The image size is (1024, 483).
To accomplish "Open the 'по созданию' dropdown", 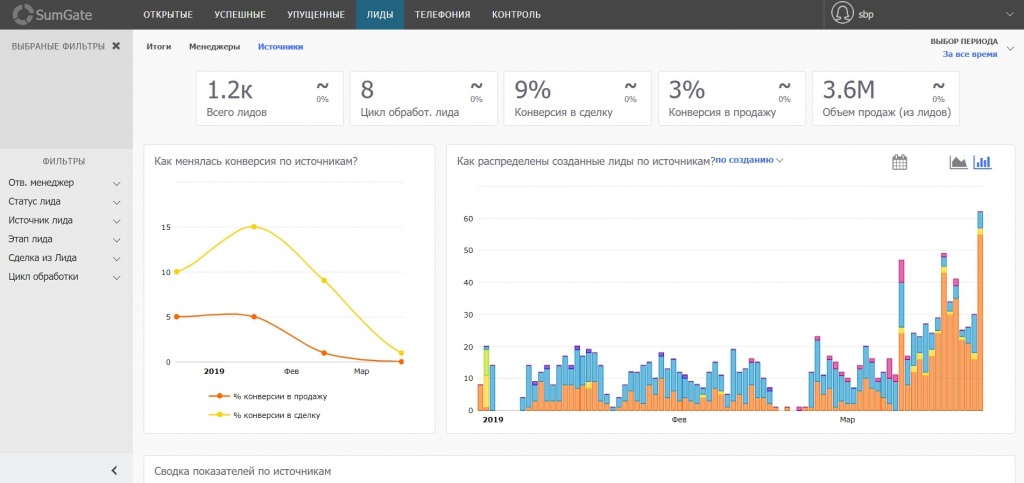I will tap(748, 160).
